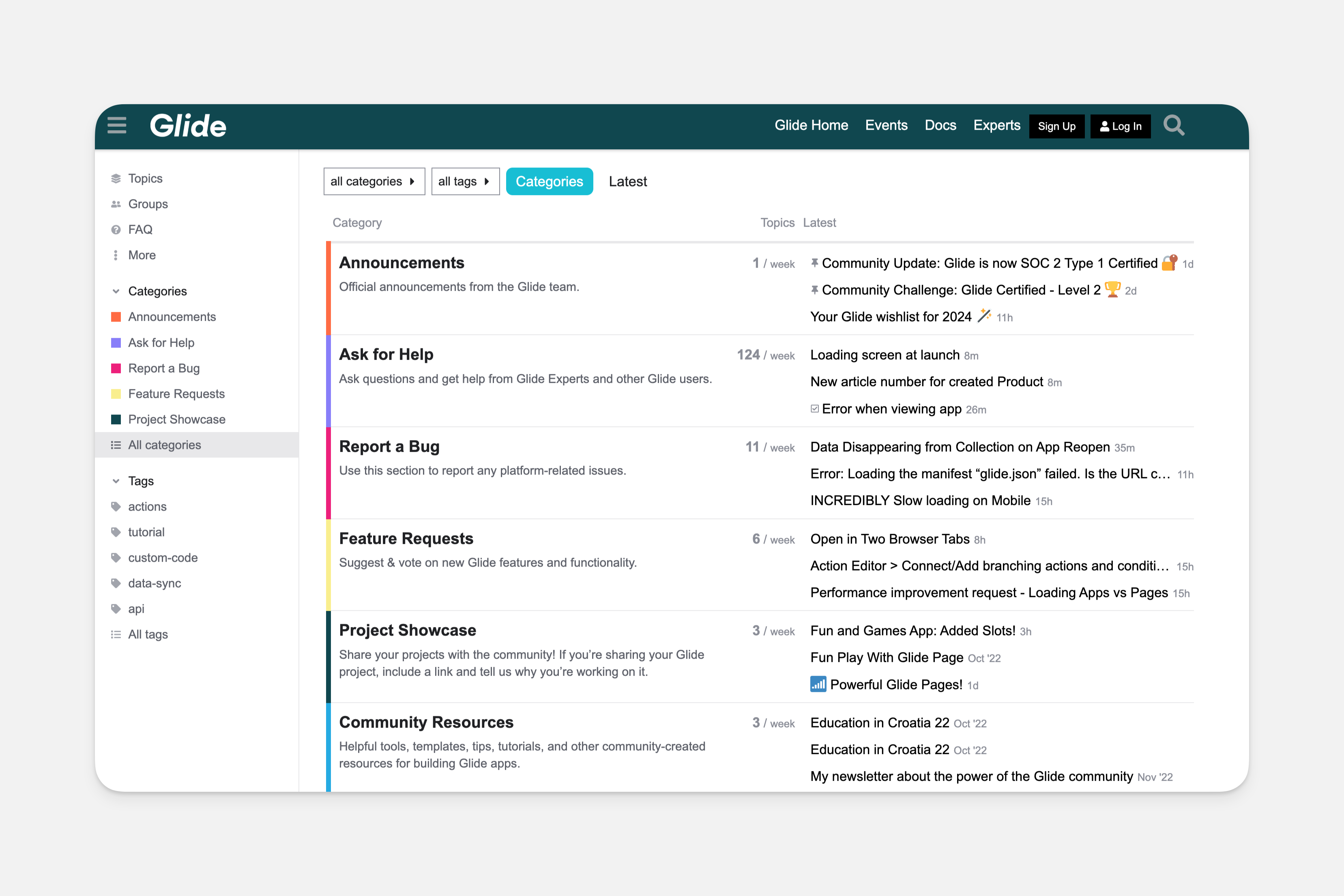Screen dimensions: 1344x896
Task: Open the hamburger sidebar menu icon
Action: 117,125
